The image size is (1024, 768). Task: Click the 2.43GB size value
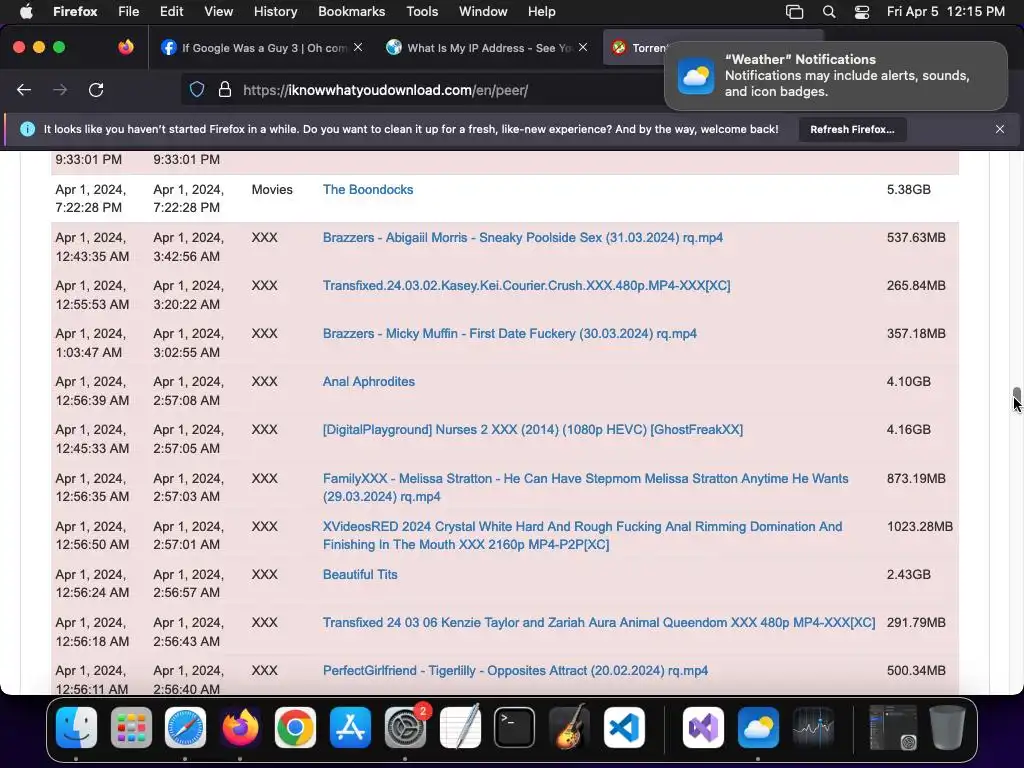(x=908, y=575)
